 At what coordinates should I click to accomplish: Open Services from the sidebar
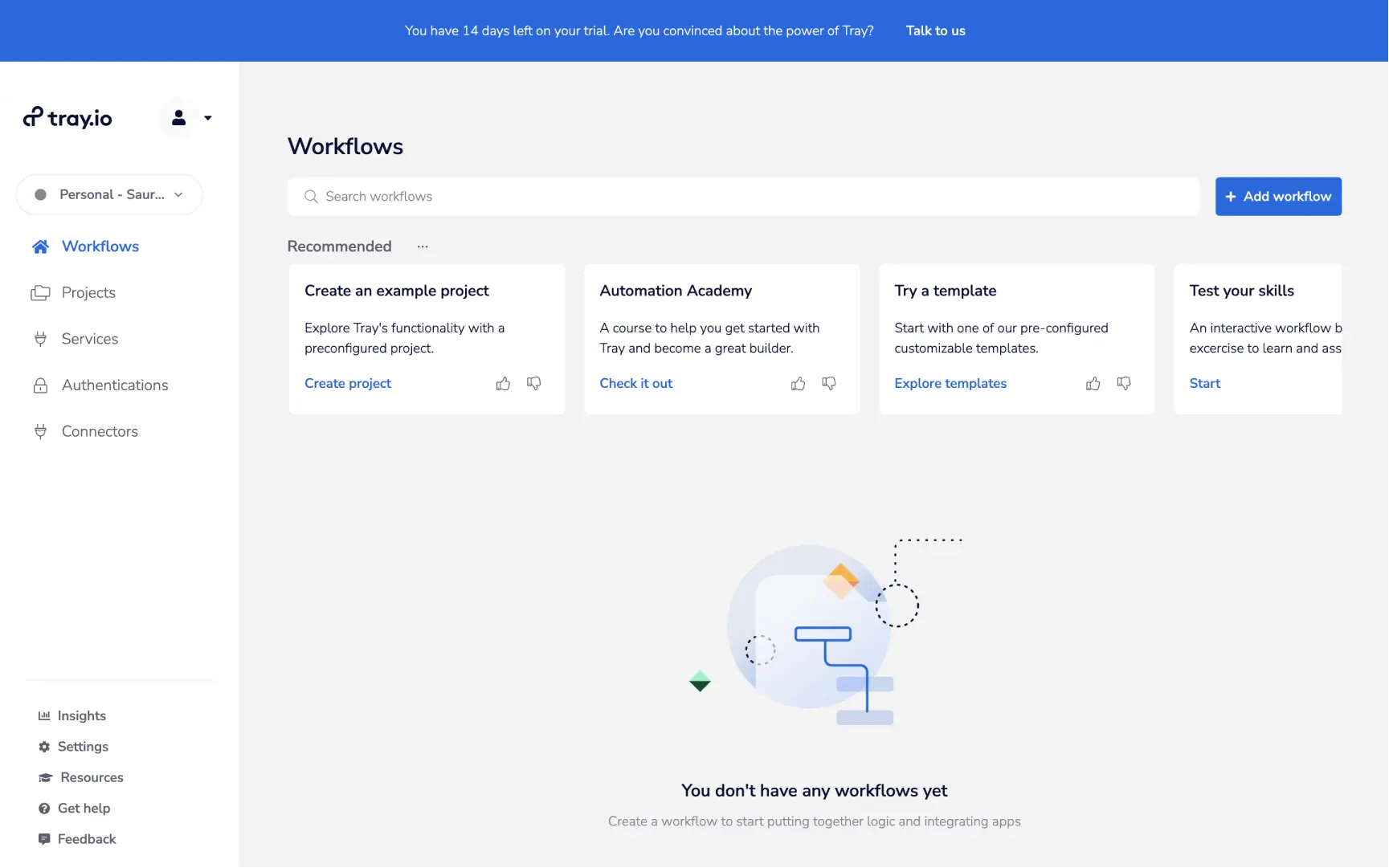pyautogui.click(x=89, y=339)
